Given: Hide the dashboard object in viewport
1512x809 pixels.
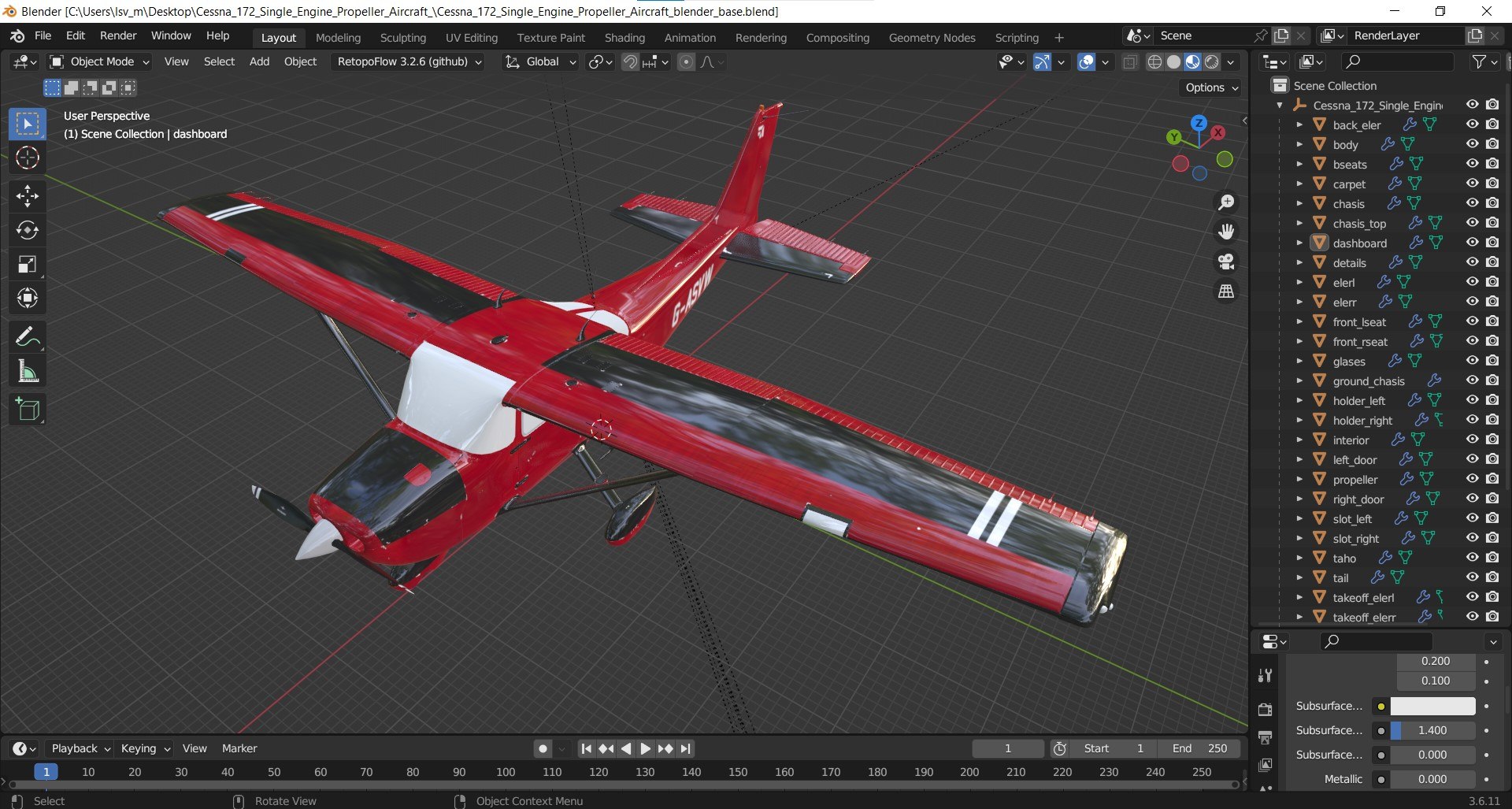Looking at the screenshot, I should pyautogui.click(x=1472, y=243).
